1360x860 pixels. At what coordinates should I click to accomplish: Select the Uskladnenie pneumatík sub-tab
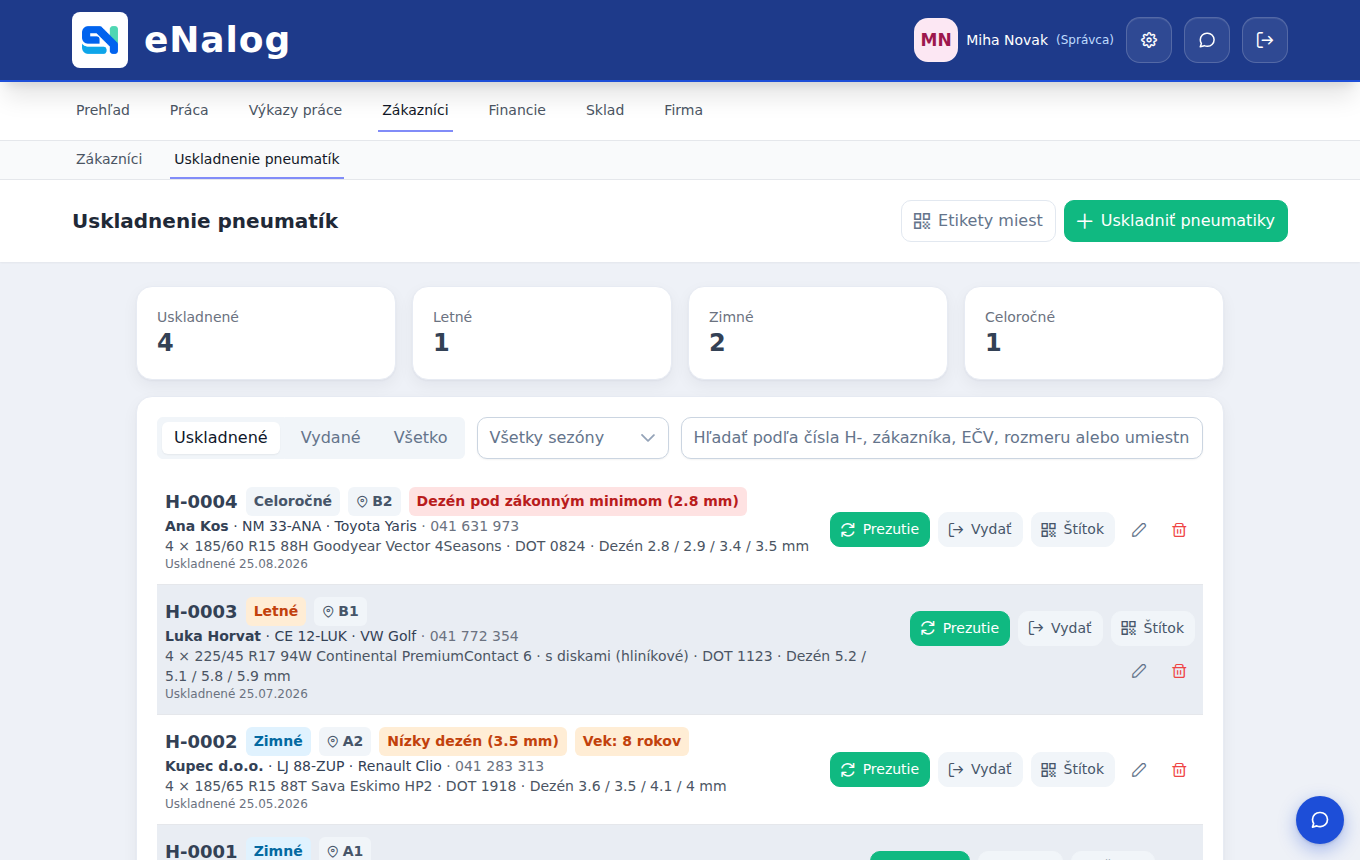click(x=257, y=159)
